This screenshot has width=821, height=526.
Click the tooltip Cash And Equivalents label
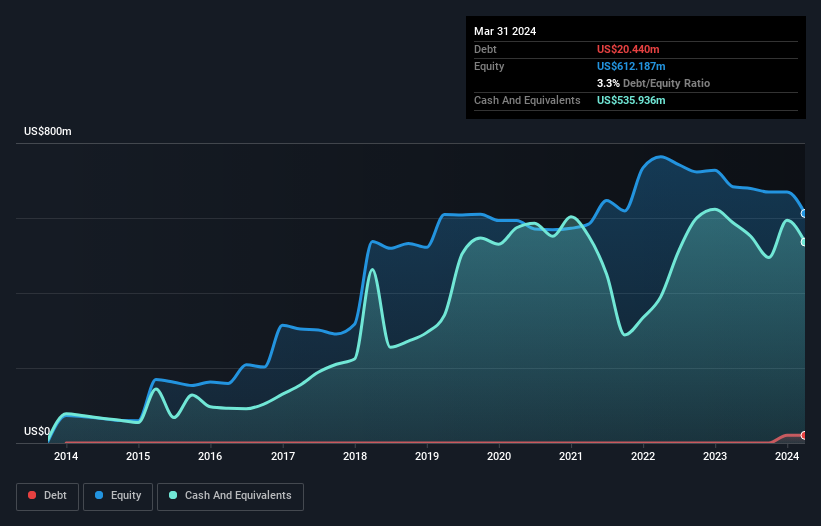pos(527,100)
